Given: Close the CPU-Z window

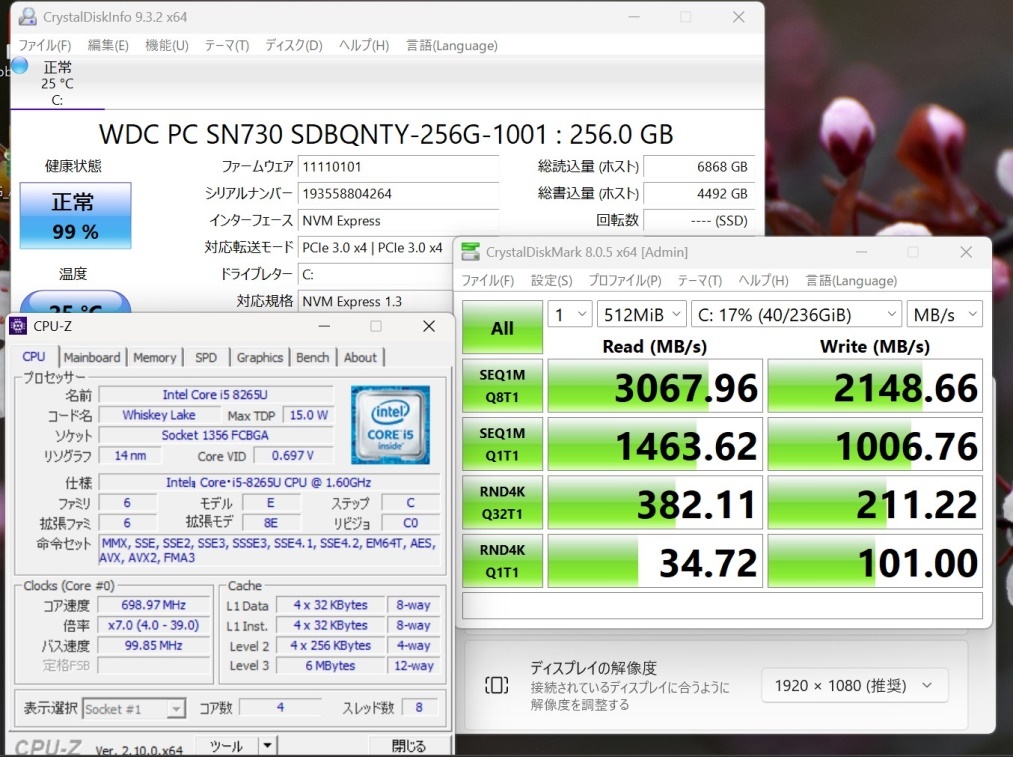Looking at the screenshot, I should (429, 326).
